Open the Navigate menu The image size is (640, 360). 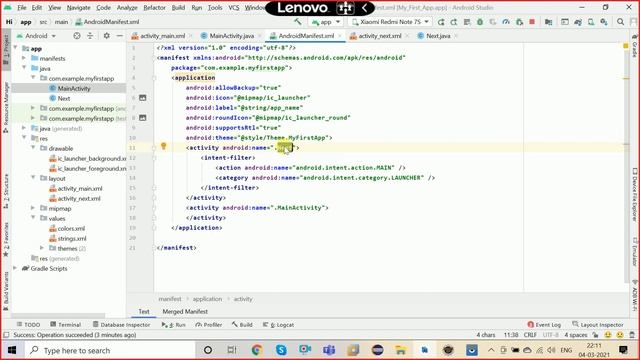pyautogui.click(x=78, y=8)
